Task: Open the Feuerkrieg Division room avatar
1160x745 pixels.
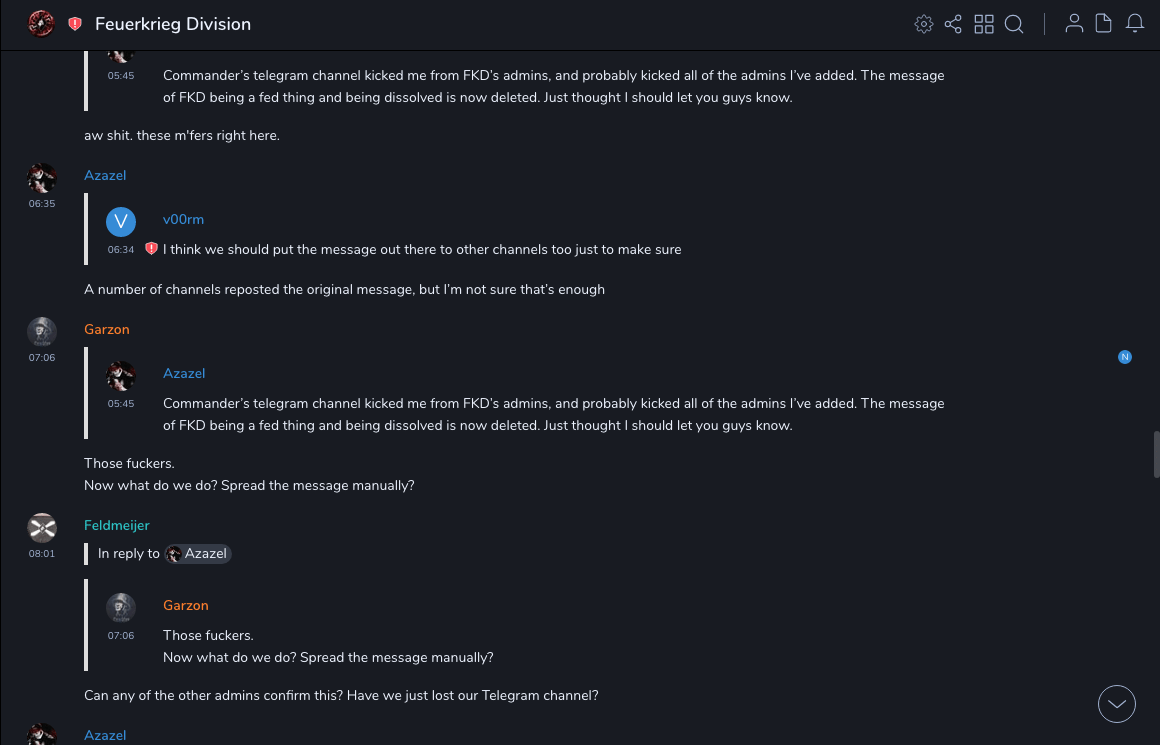Action: (x=41, y=24)
